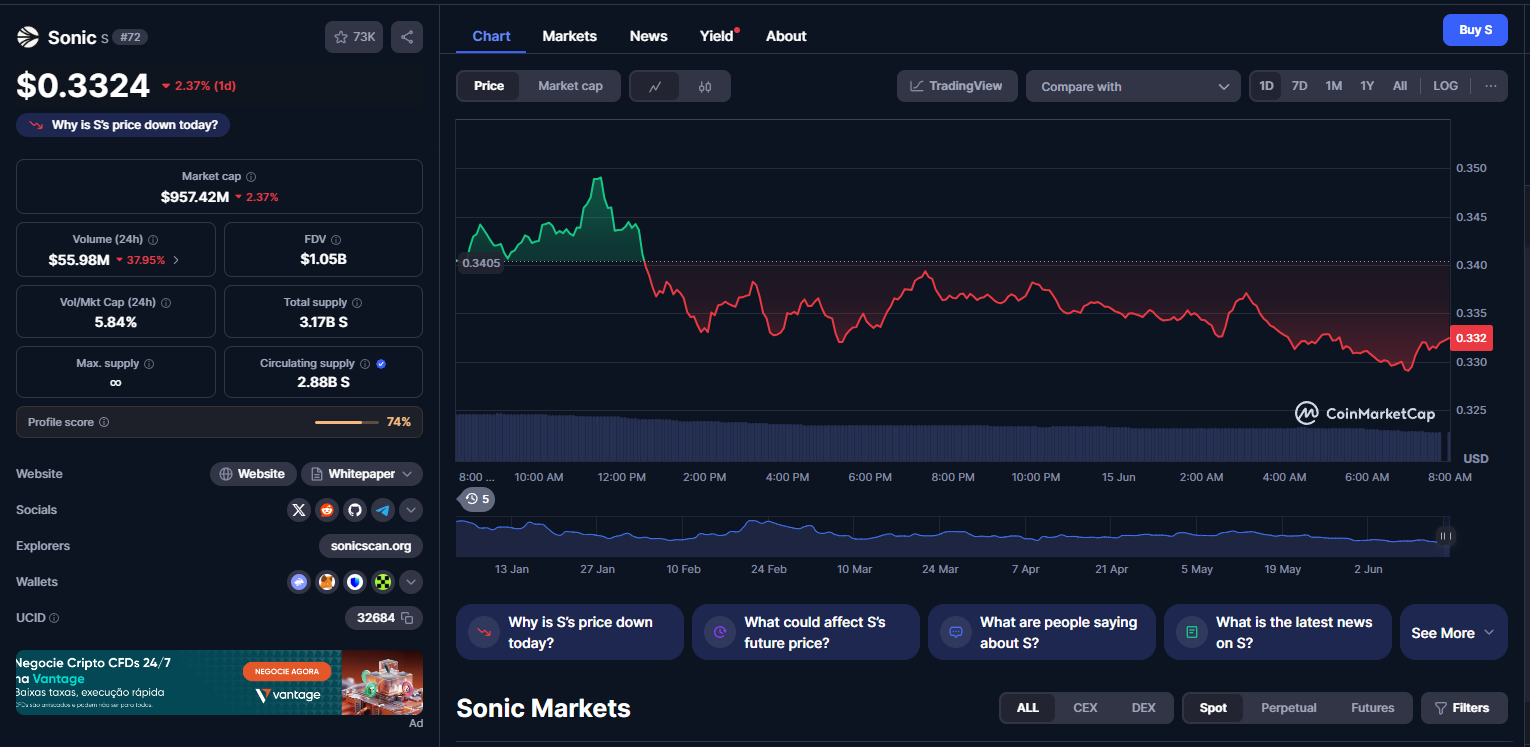The image size is (1530, 747).
Task: Click the info icon beside Circulating supply
Action: [x=365, y=364]
